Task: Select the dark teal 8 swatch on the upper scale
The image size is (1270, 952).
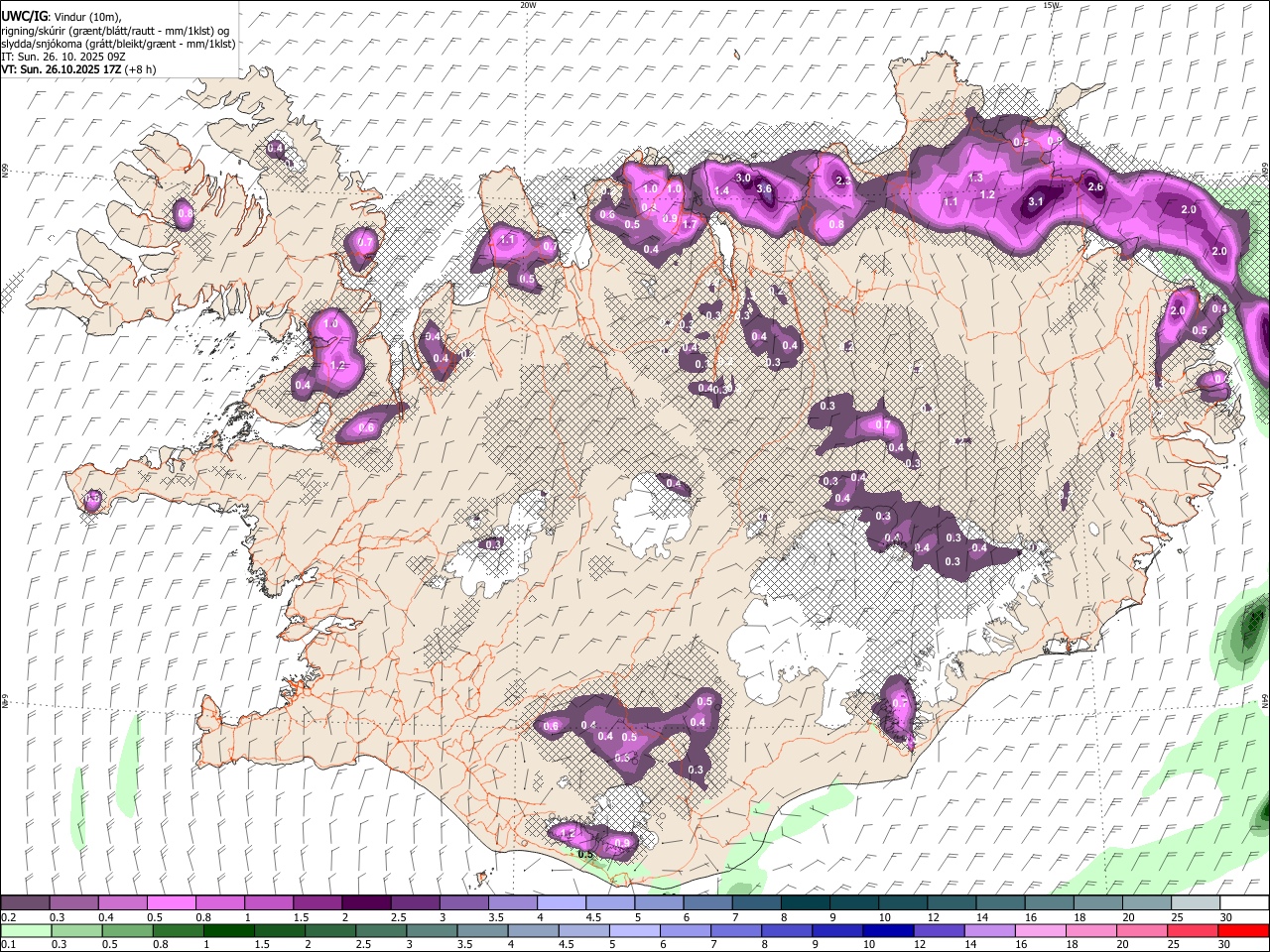Action: pyautogui.click(x=805, y=903)
